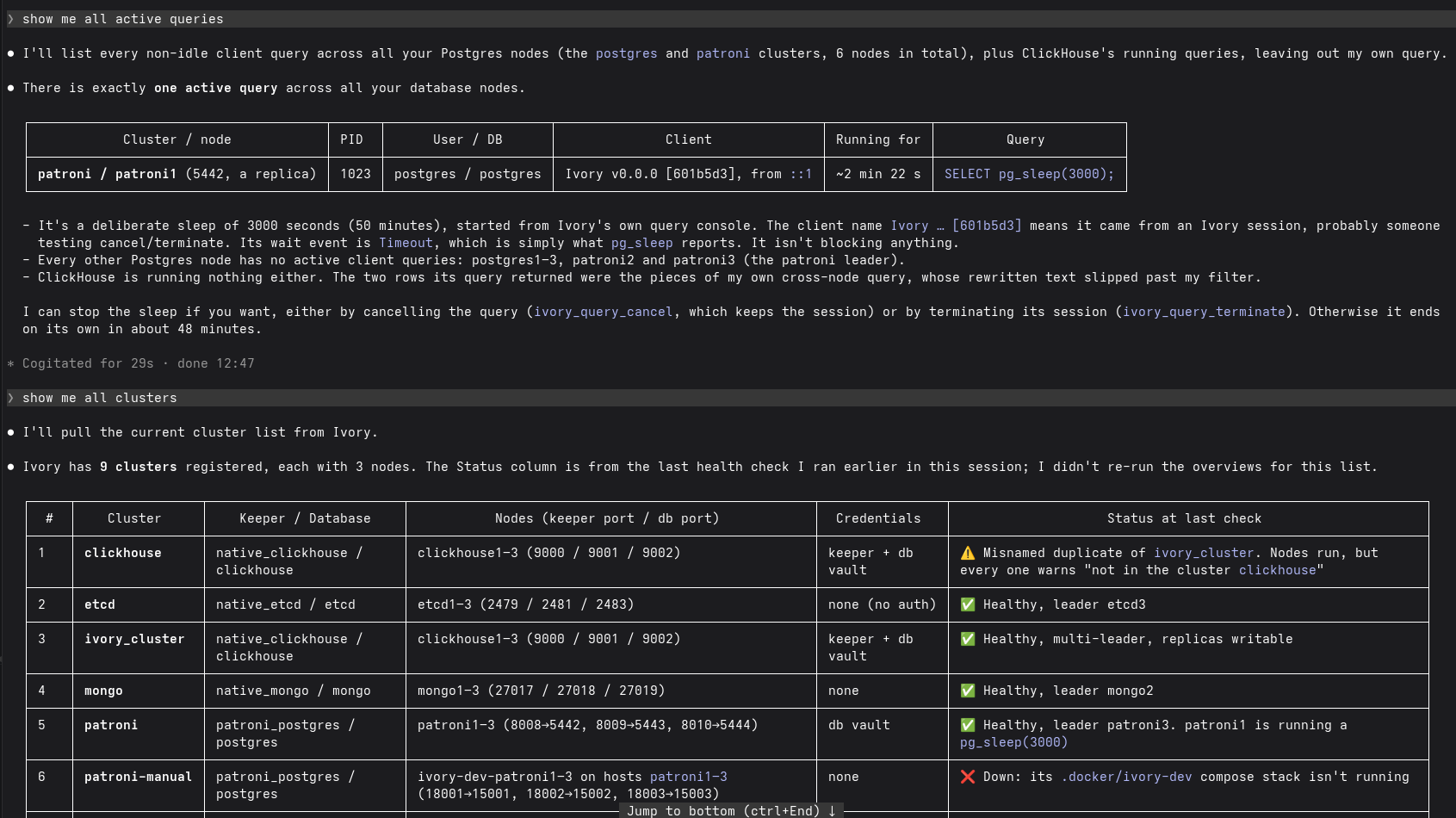Click the bold 'etcd' cluster name

click(100, 604)
